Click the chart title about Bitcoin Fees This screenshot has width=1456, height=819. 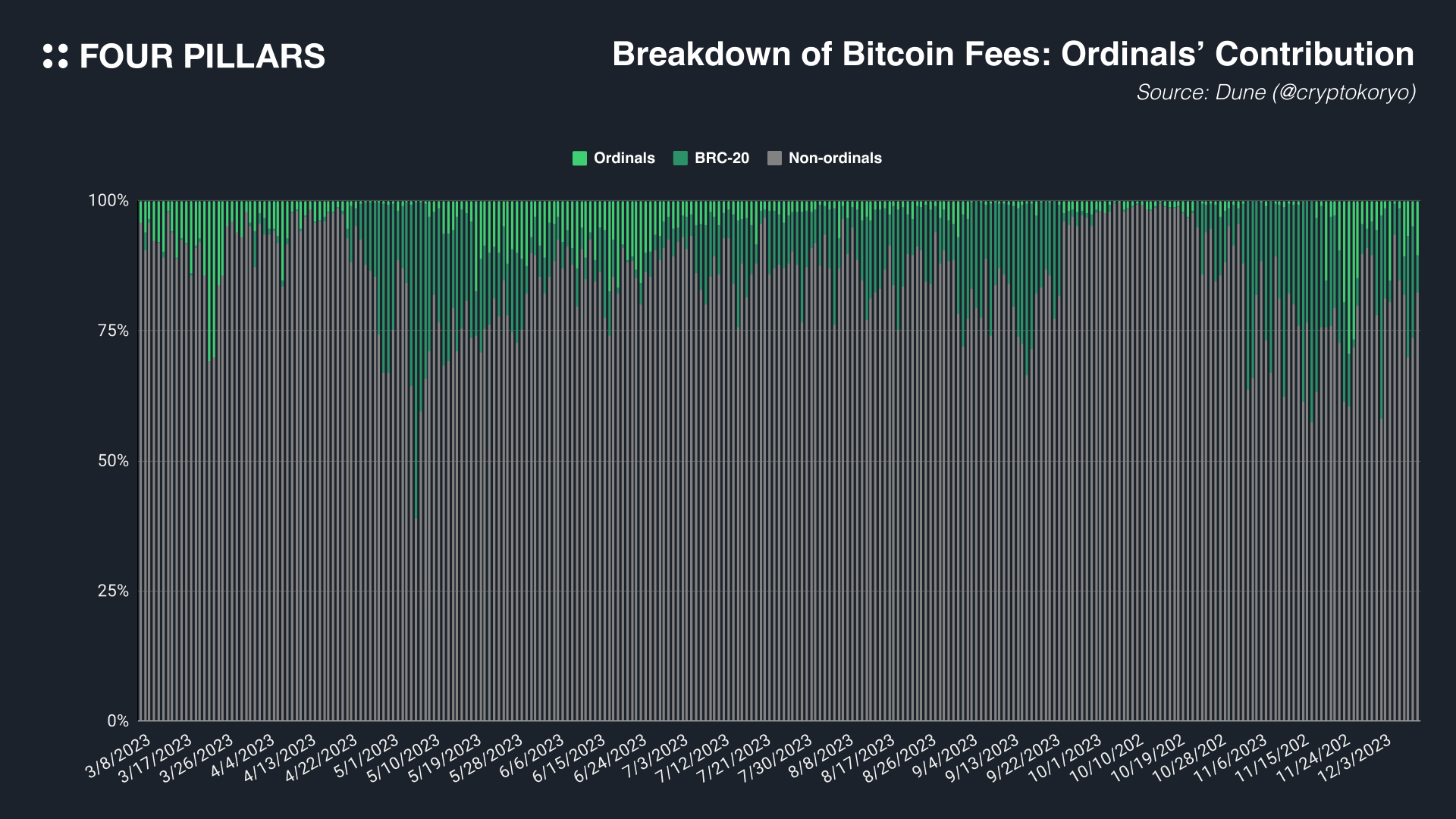[x=1012, y=55]
